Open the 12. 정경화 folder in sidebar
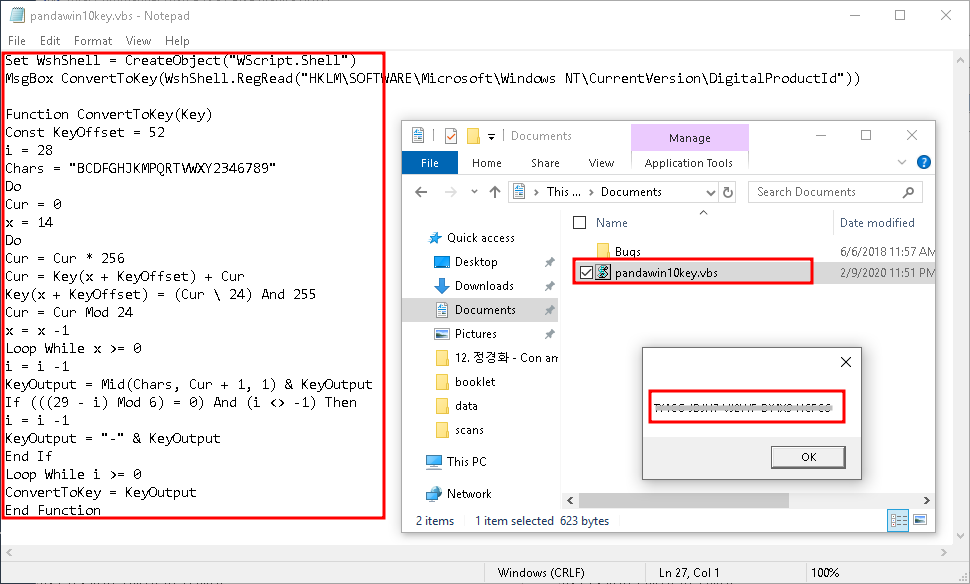The height and width of the screenshot is (584, 970). (506, 358)
